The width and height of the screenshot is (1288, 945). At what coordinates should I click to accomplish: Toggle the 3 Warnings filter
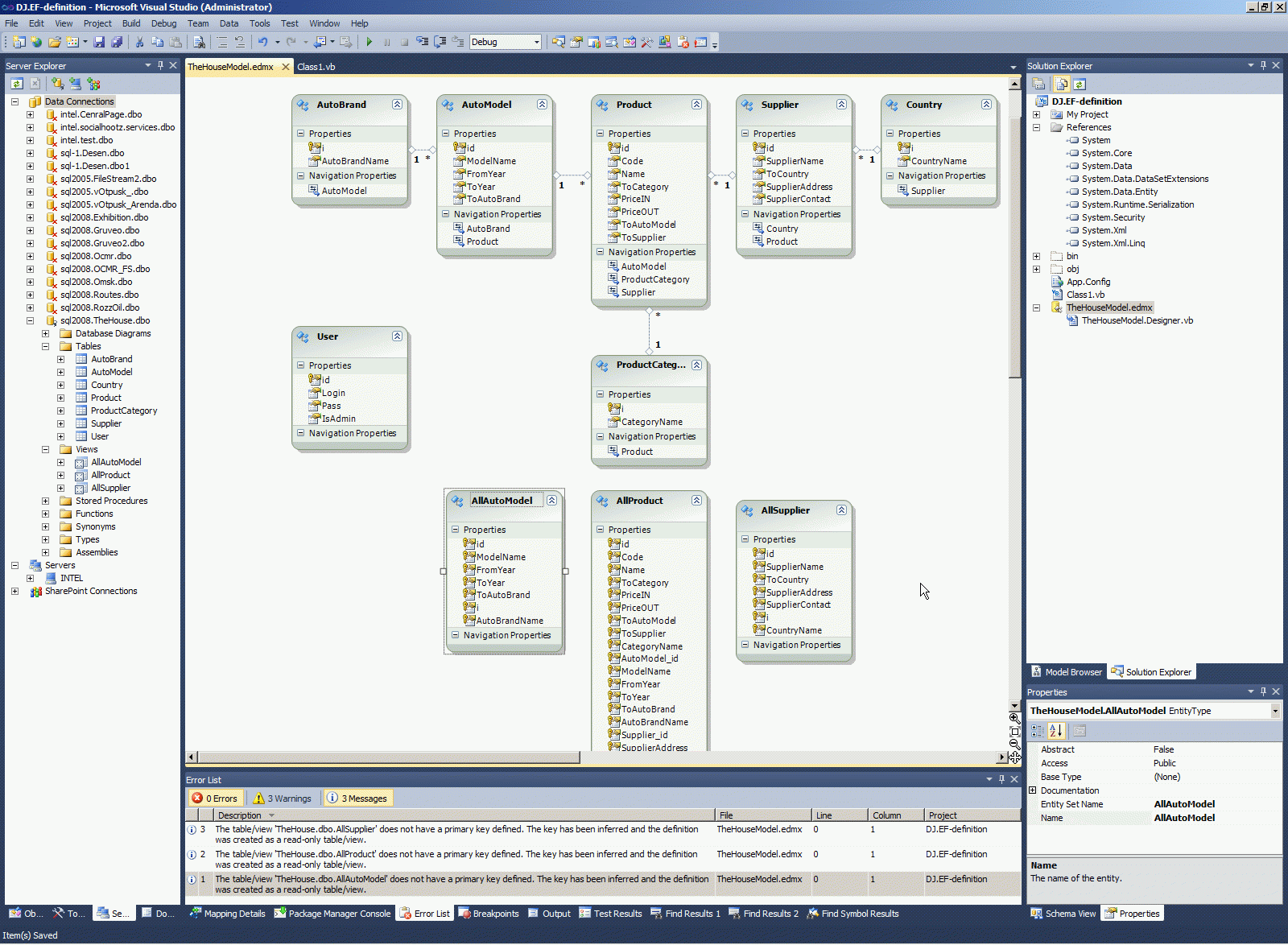tap(283, 799)
